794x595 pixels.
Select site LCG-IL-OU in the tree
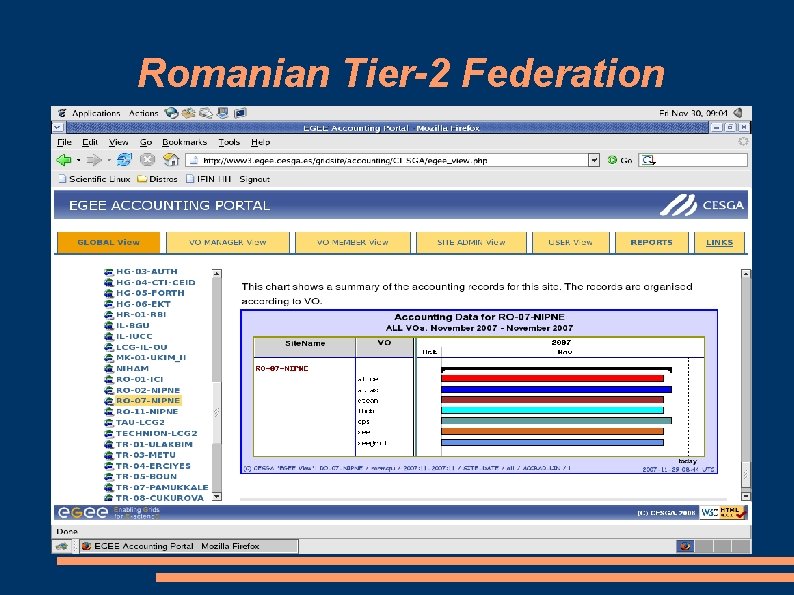pyautogui.click(x=141, y=347)
